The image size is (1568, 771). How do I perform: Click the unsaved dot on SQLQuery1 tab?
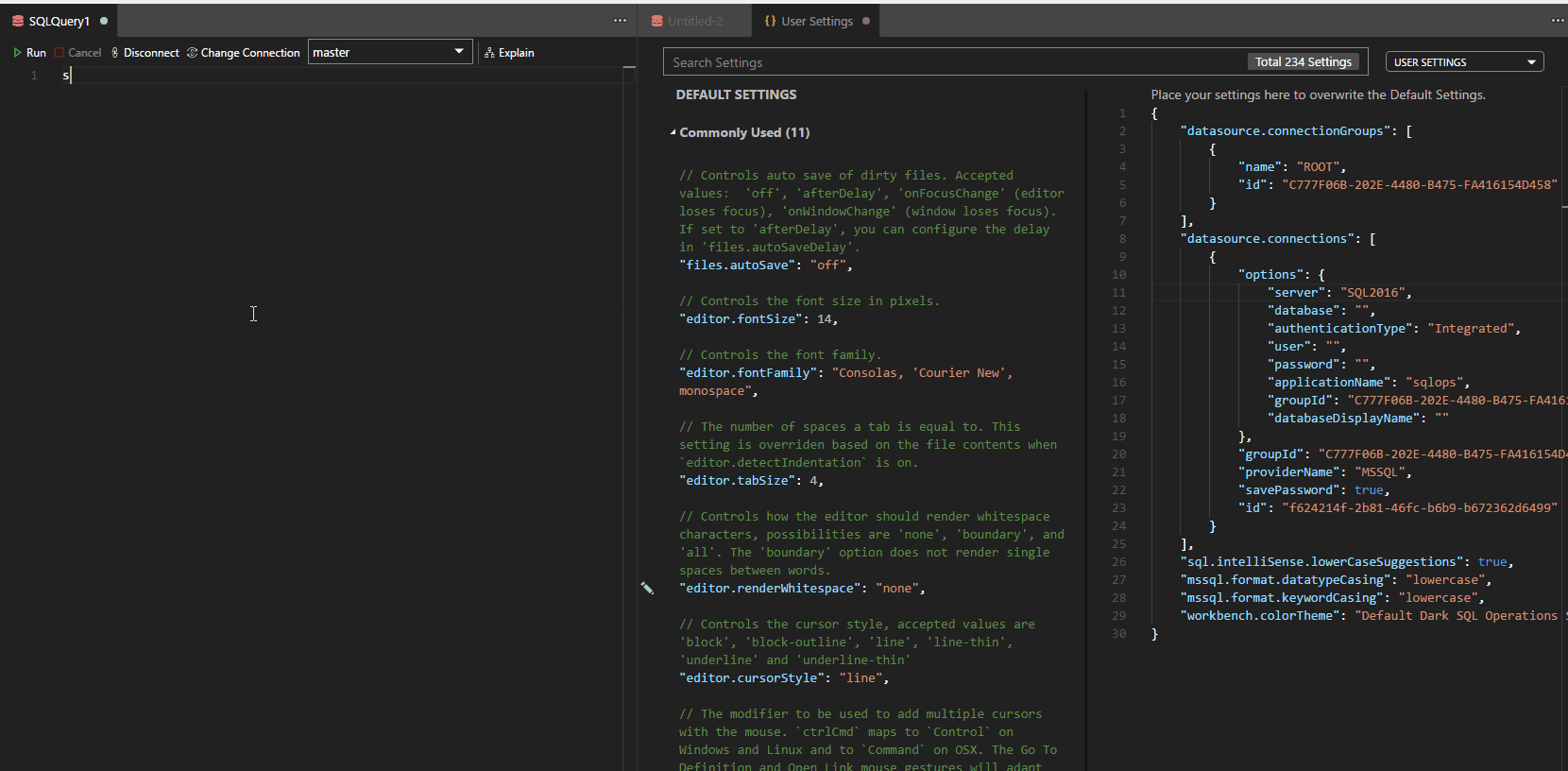(x=104, y=21)
